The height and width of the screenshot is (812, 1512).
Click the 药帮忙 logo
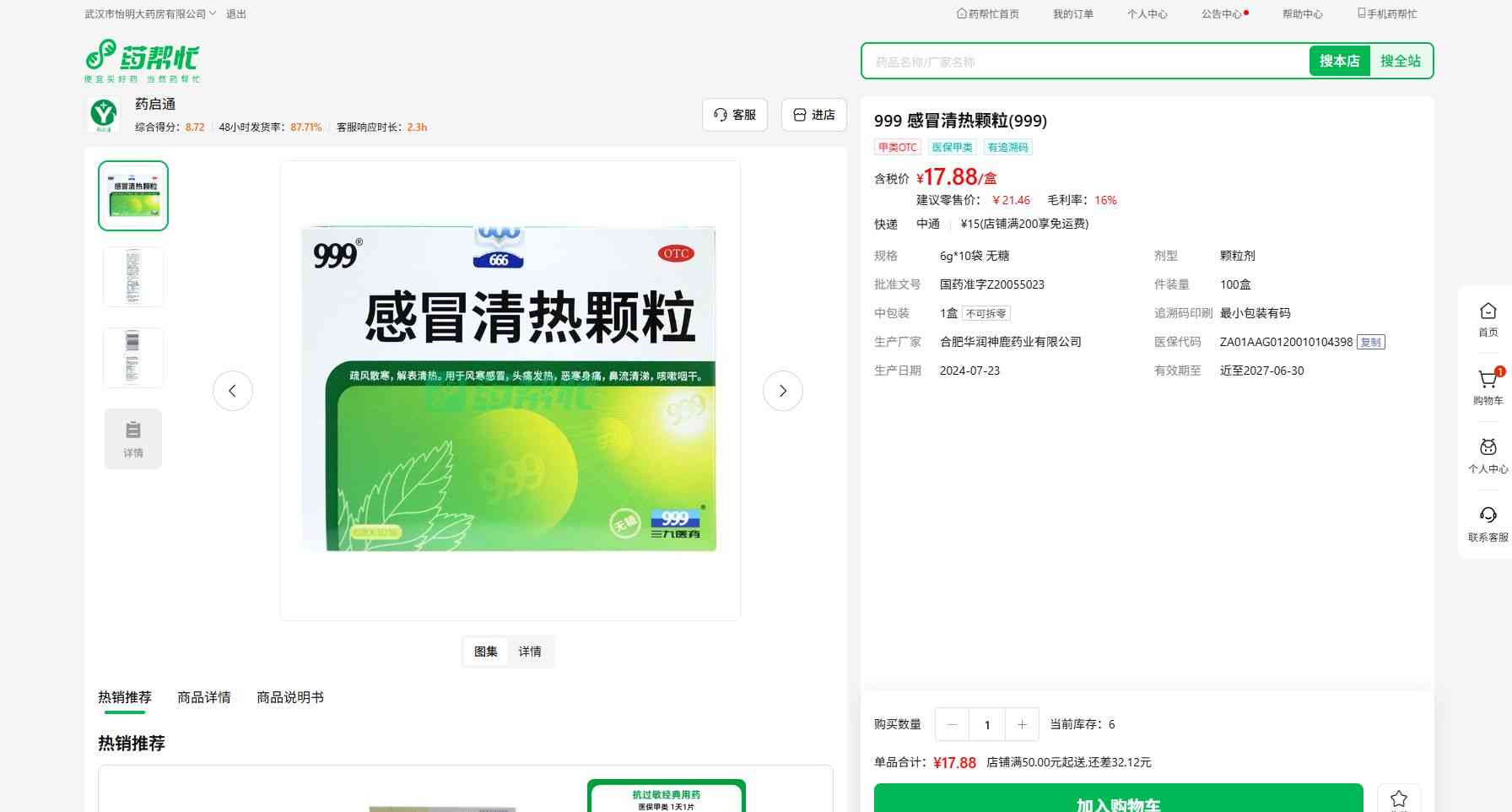[x=142, y=61]
